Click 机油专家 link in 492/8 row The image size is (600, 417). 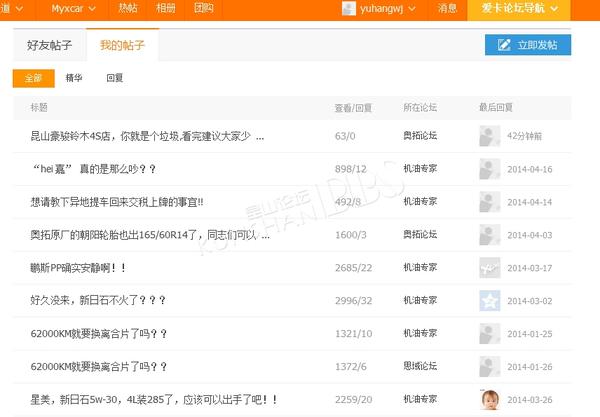[420, 201]
